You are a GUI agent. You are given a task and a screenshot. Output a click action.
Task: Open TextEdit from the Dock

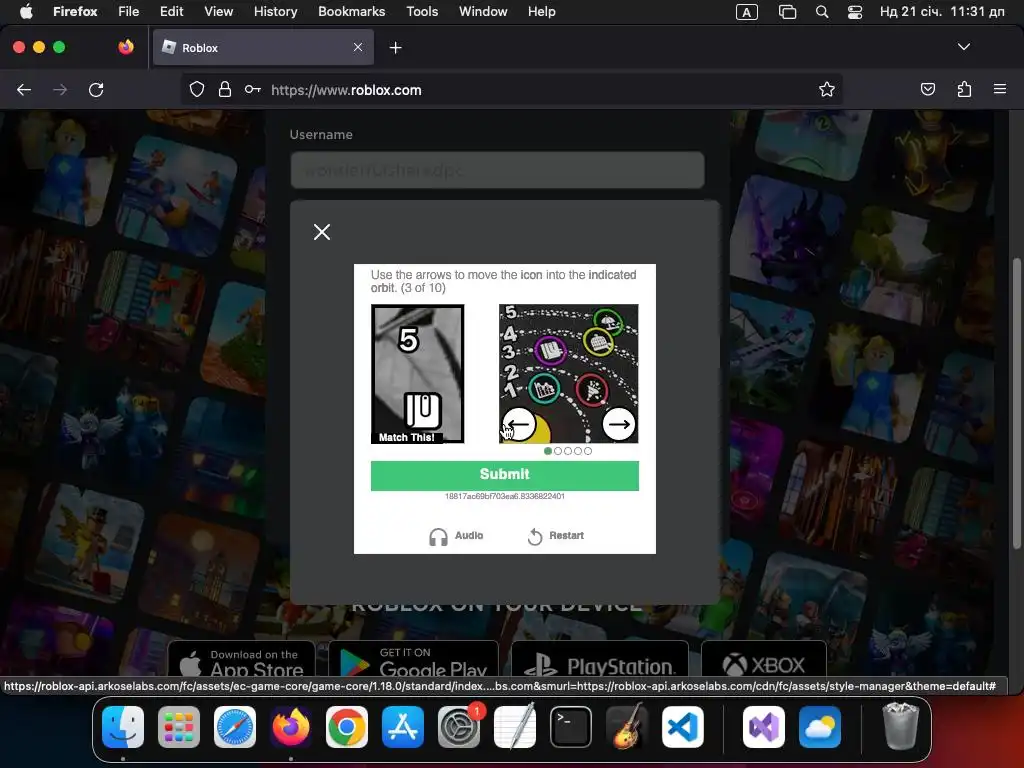(x=515, y=727)
